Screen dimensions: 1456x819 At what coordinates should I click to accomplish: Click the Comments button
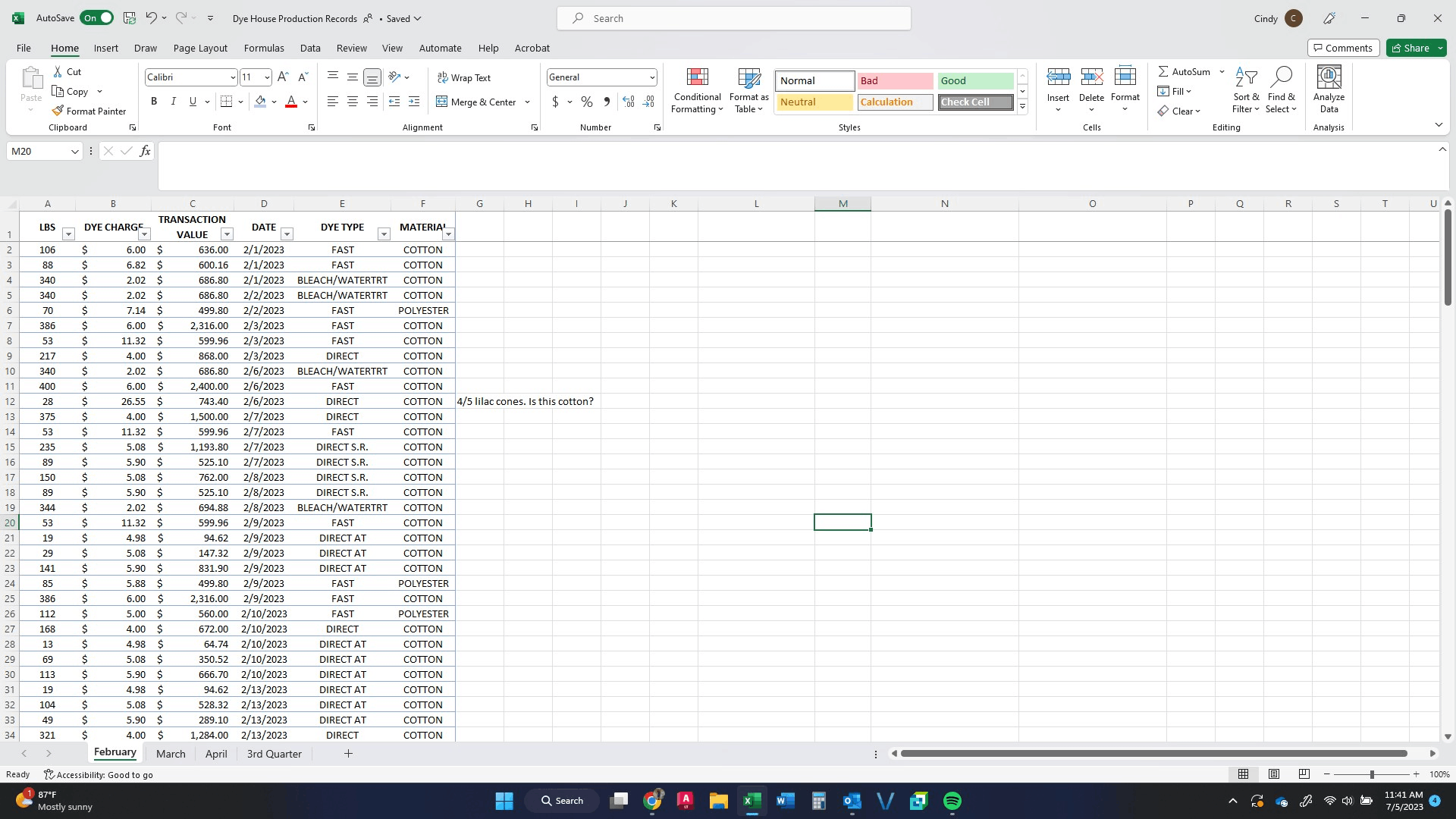[x=1342, y=48]
